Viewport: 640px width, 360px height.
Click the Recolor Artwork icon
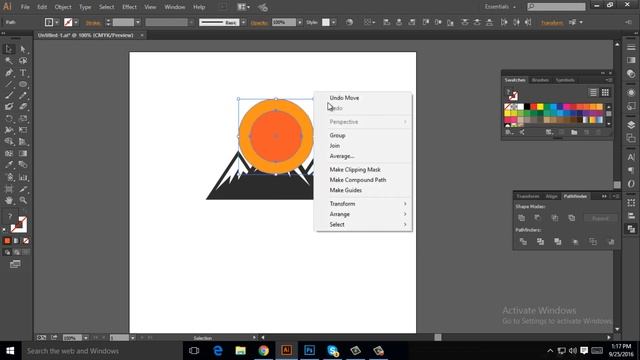tap(349, 22)
